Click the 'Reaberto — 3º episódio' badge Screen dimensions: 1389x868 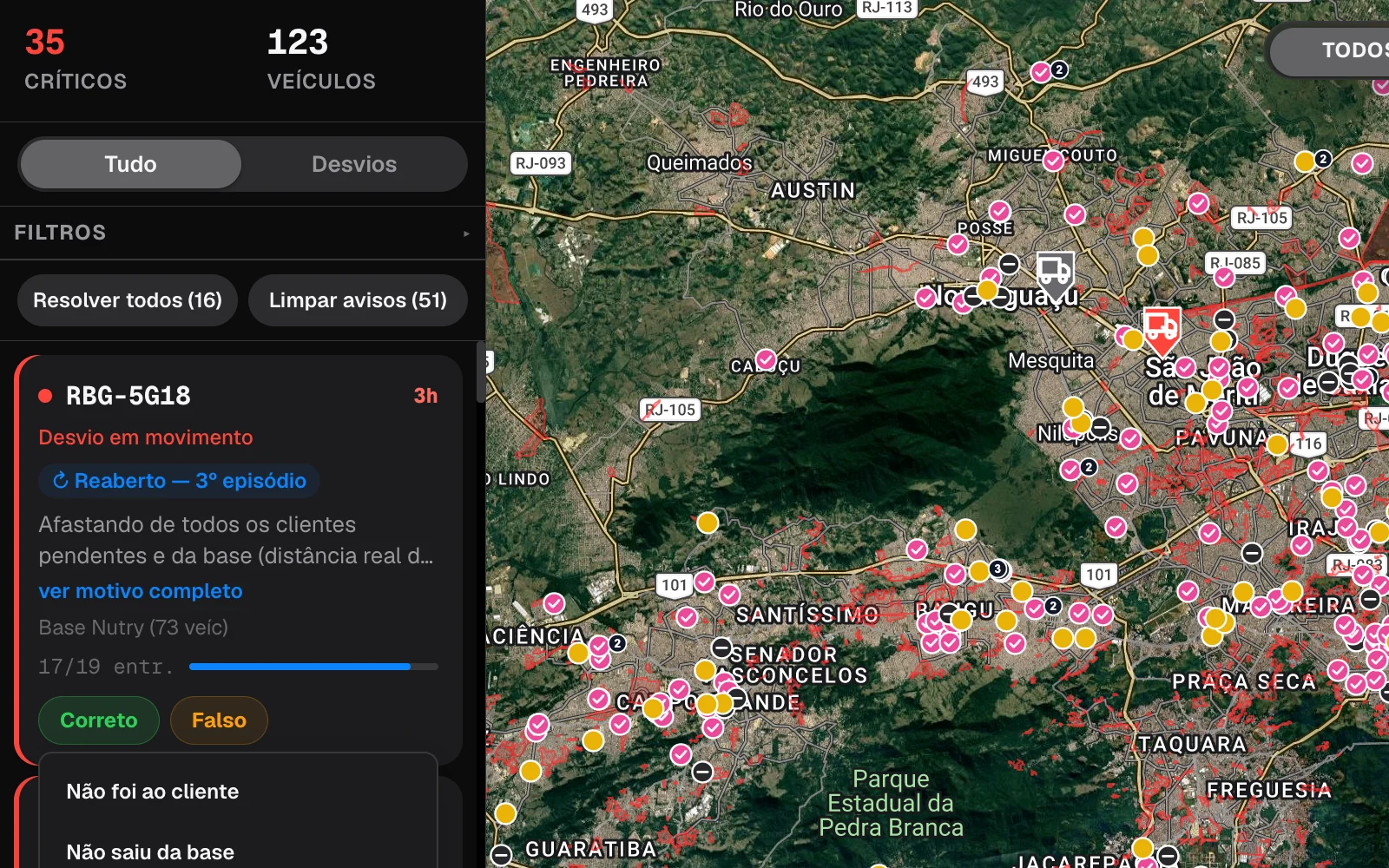tap(179, 481)
